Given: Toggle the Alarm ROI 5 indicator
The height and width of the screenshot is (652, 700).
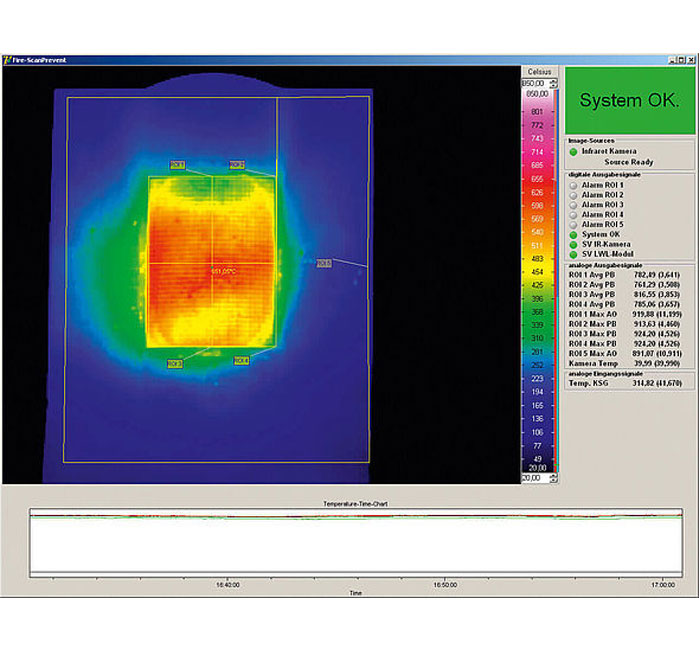Looking at the screenshot, I should pyautogui.click(x=572, y=224).
